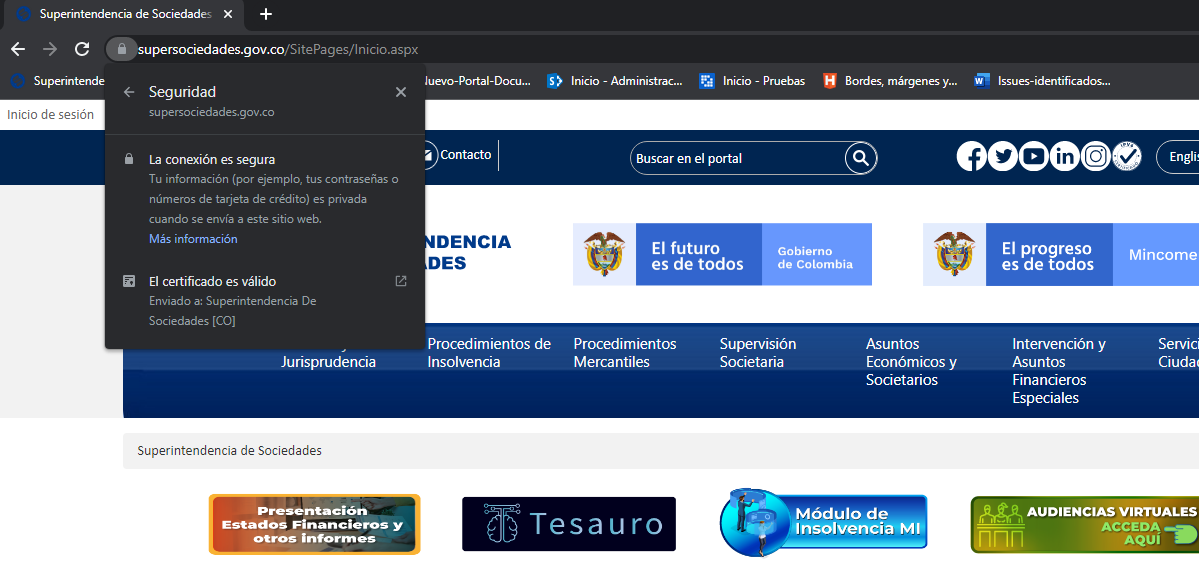The width and height of the screenshot is (1199, 563).
Task: Click the magnifier search icon
Action: coord(860,158)
